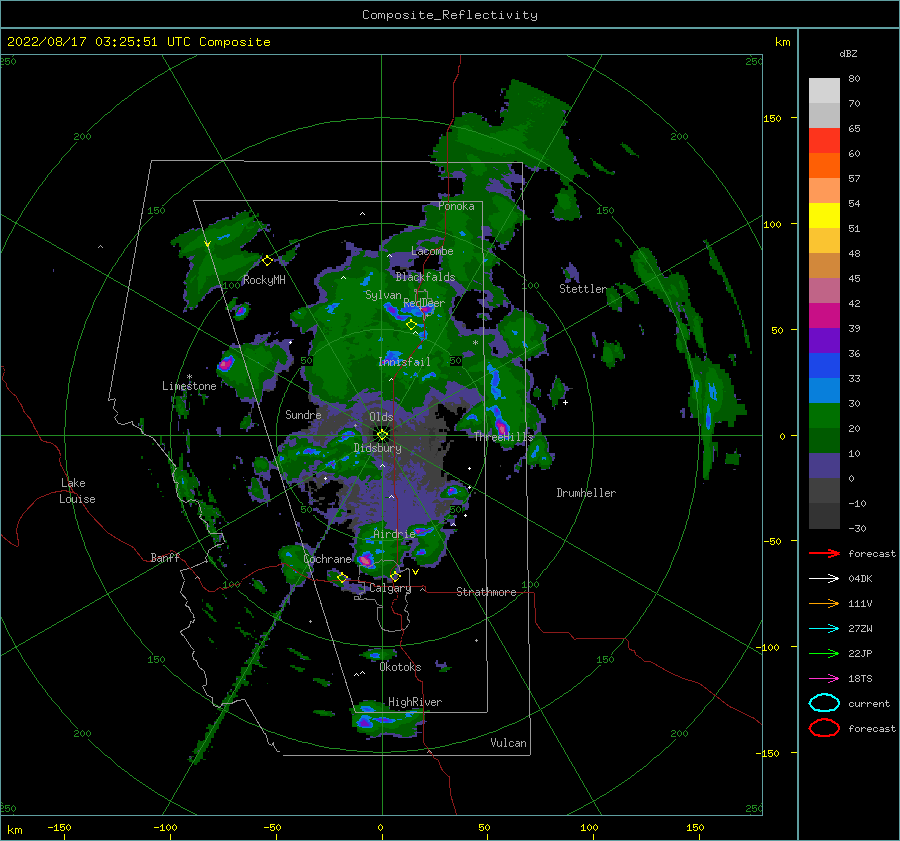Select the brown 45-48 dBZ swatch
The image size is (900, 841).
coord(824,265)
